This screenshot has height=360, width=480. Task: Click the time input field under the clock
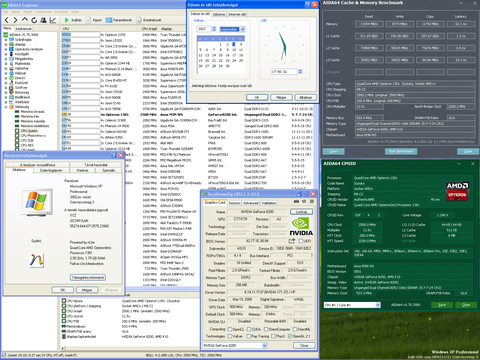[x=284, y=72]
